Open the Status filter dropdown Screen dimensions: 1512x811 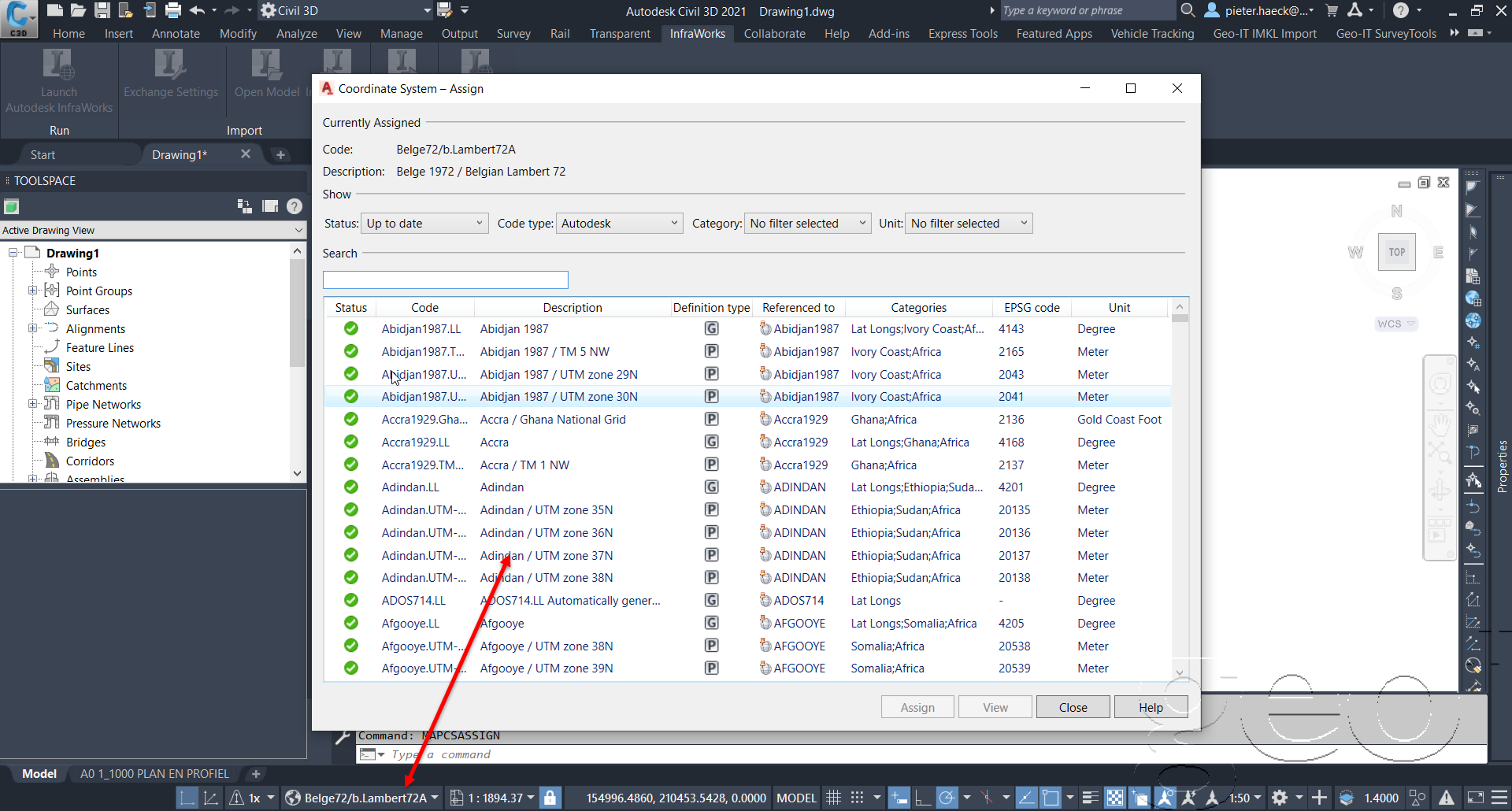[x=424, y=224]
